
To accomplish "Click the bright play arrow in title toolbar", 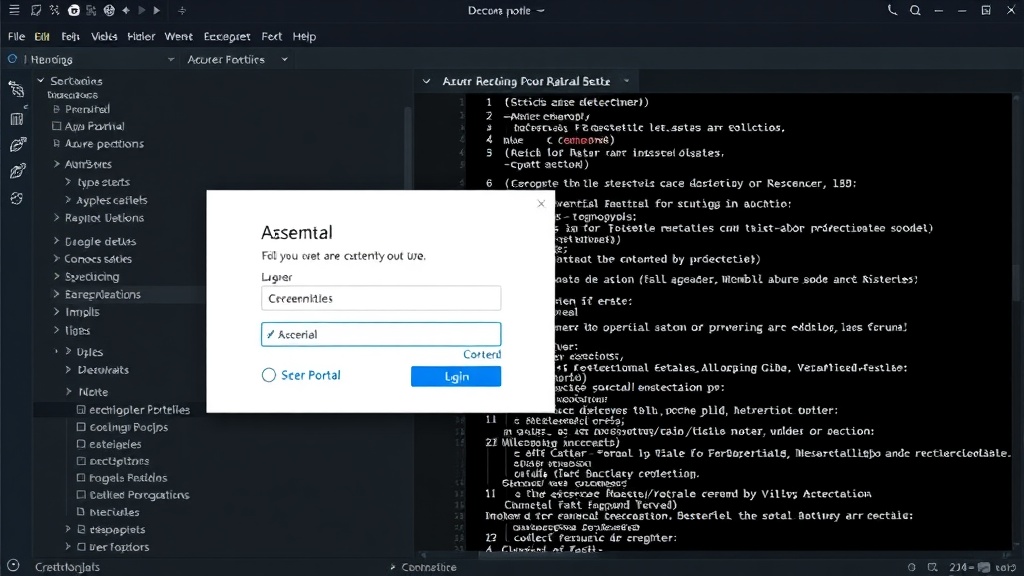I will click(x=157, y=10).
